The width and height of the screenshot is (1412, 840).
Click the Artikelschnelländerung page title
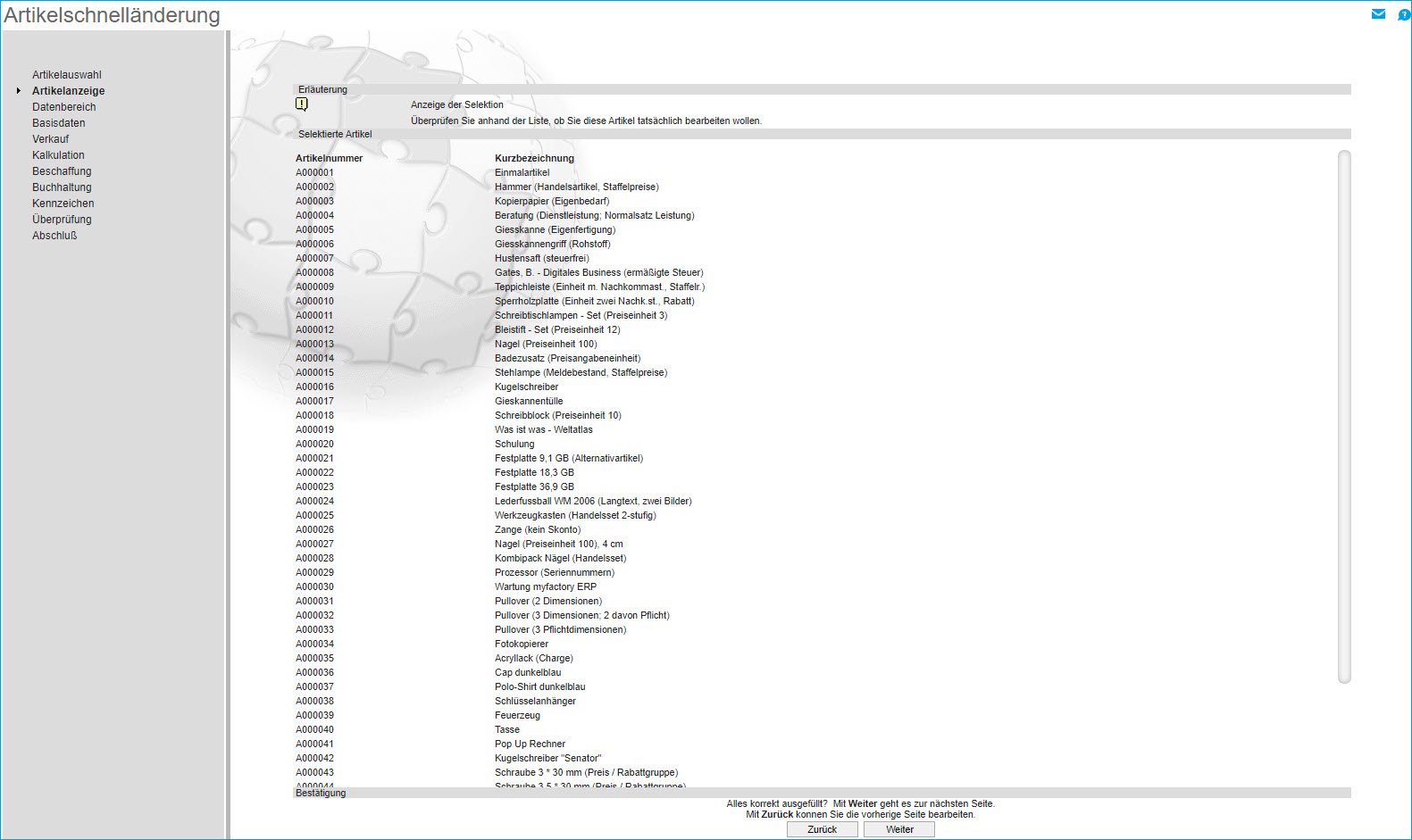click(112, 15)
